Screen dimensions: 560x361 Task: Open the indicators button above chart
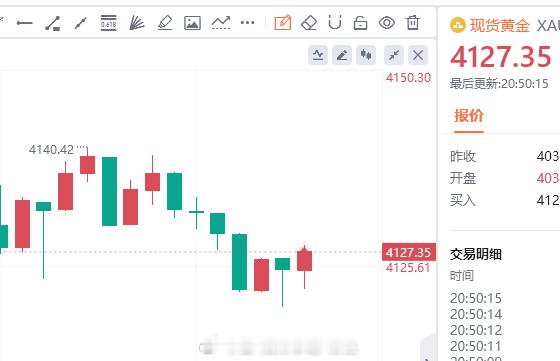[318, 55]
